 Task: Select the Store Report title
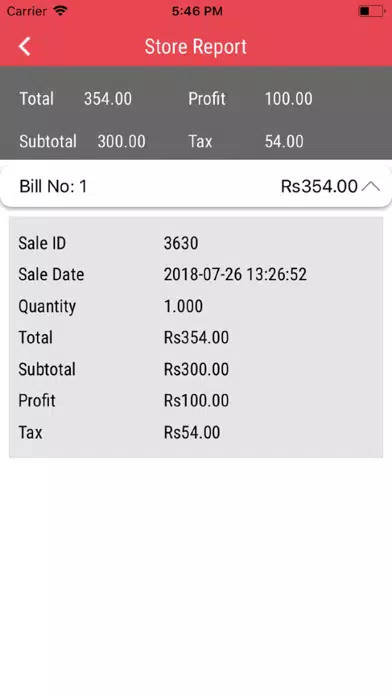pyautogui.click(x=196, y=47)
